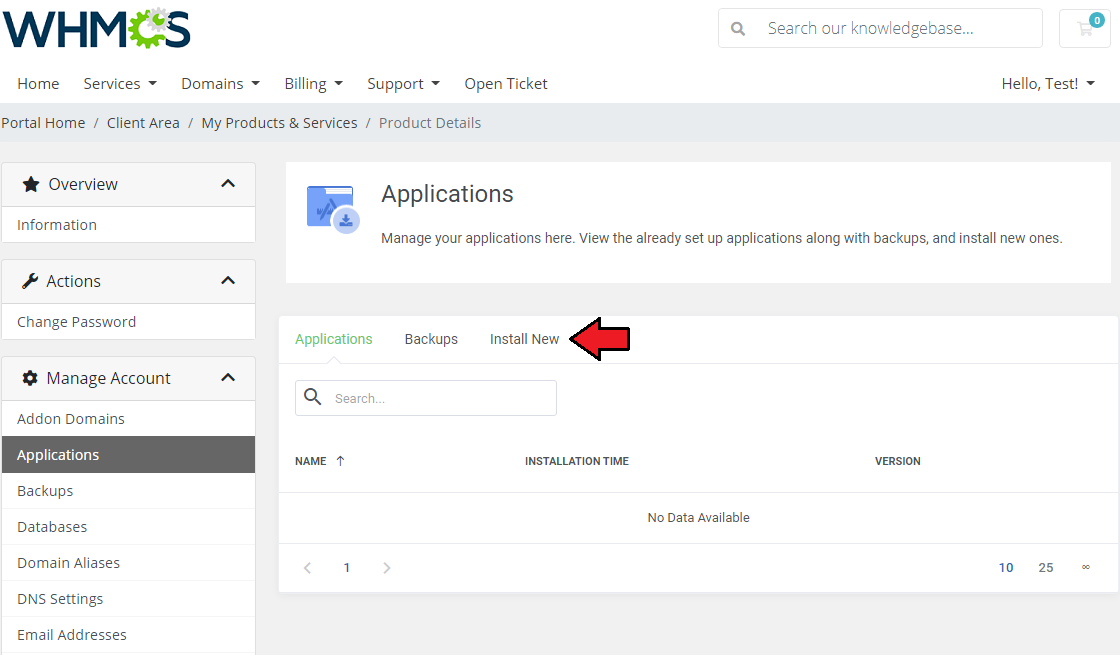Image resolution: width=1120 pixels, height=655 pixels.
Task: Show 25 entries per page
Action: pyautogui.click(x=1046, y=568)
